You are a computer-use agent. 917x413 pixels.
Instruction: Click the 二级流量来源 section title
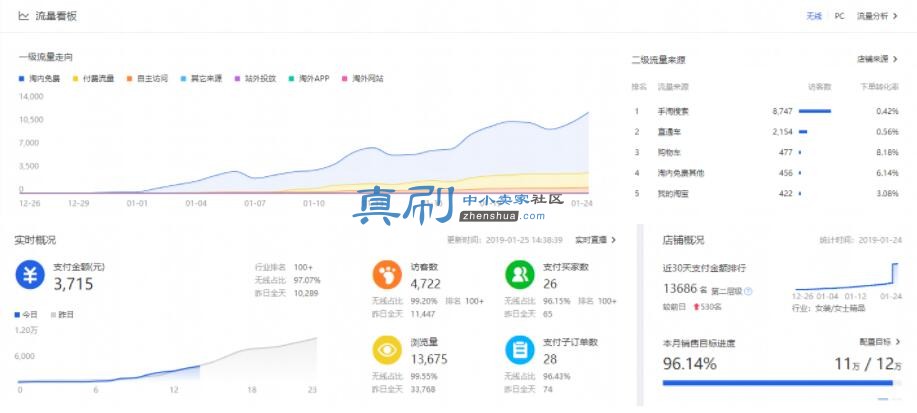click(x=658, y=60)
